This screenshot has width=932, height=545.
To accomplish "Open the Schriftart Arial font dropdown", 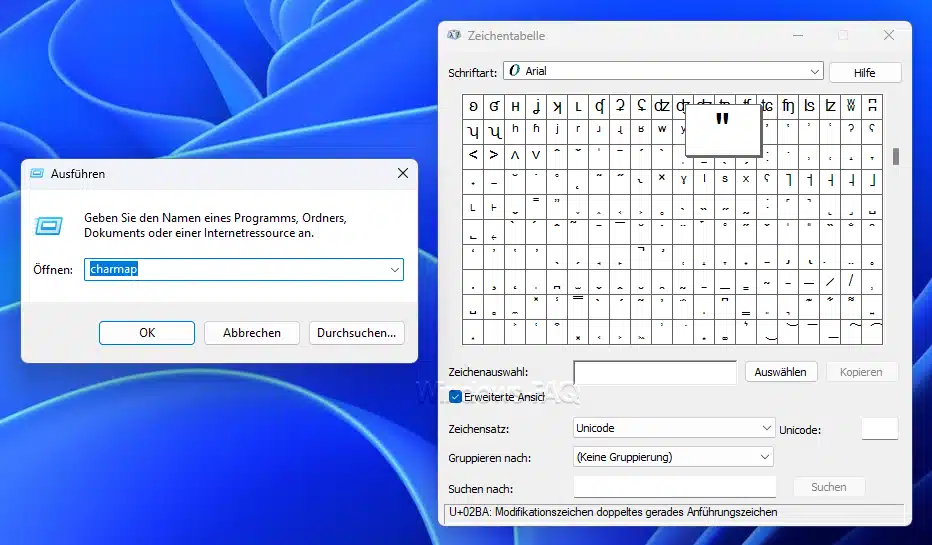I will pos(663,71).
